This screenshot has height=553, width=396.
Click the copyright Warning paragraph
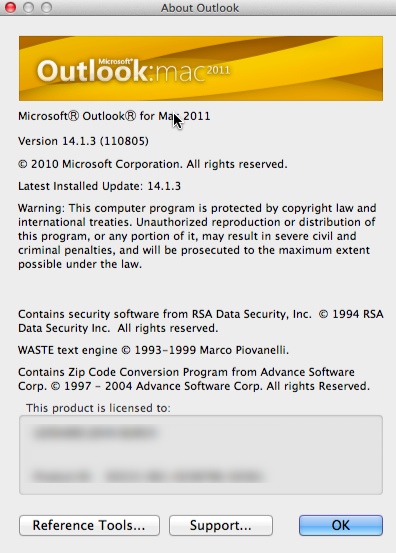(197, 236)
